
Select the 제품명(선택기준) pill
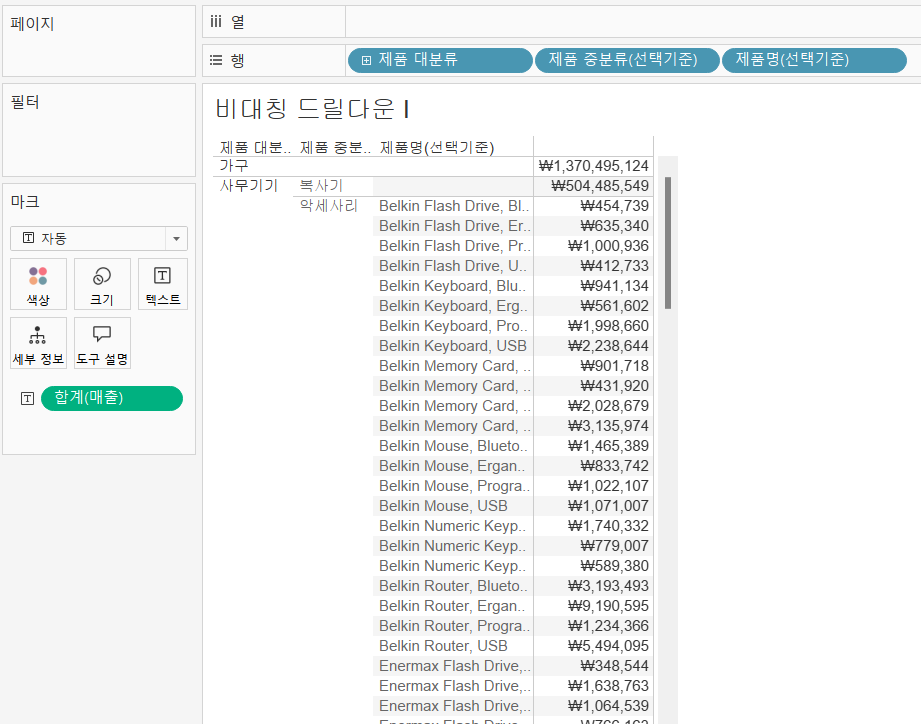pyautogui.click(x=814, y=60)
